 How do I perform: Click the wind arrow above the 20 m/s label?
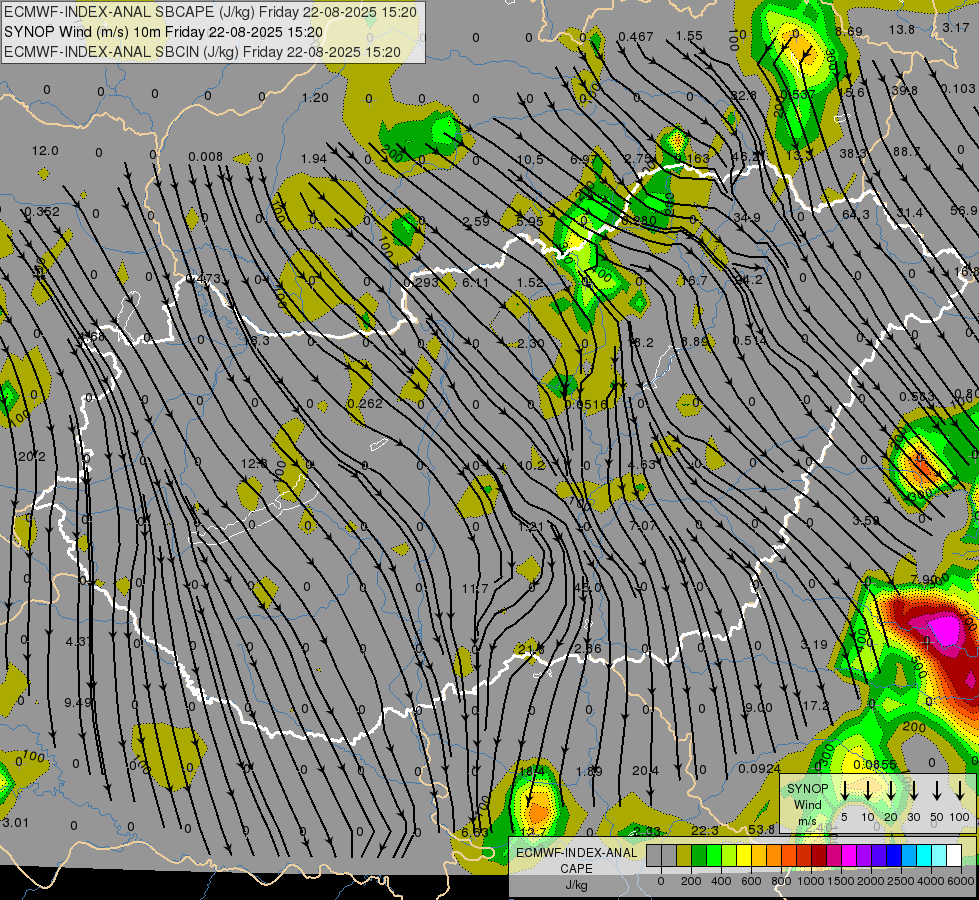(x=890, y=791)
